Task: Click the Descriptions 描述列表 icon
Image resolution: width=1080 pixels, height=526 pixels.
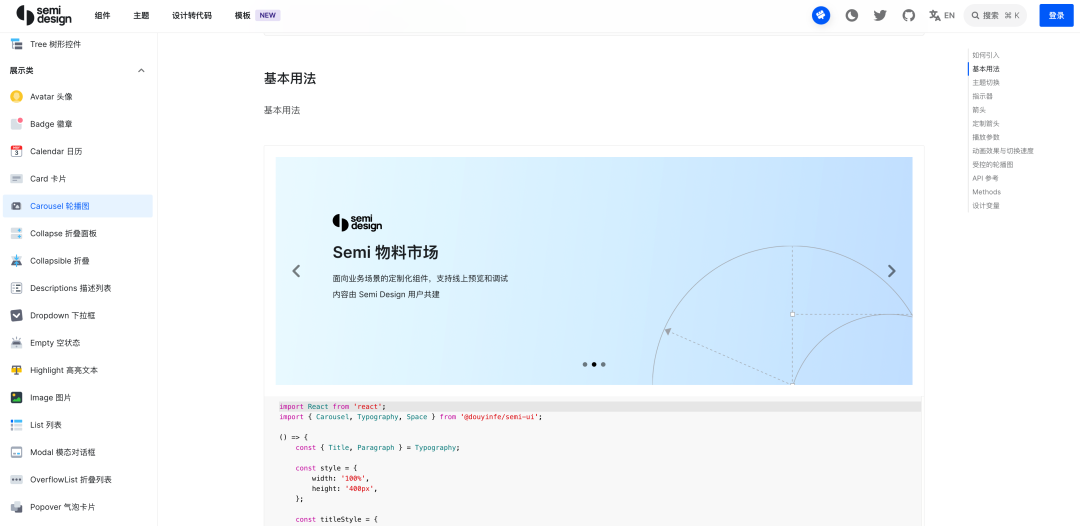Action: (17, 288)
